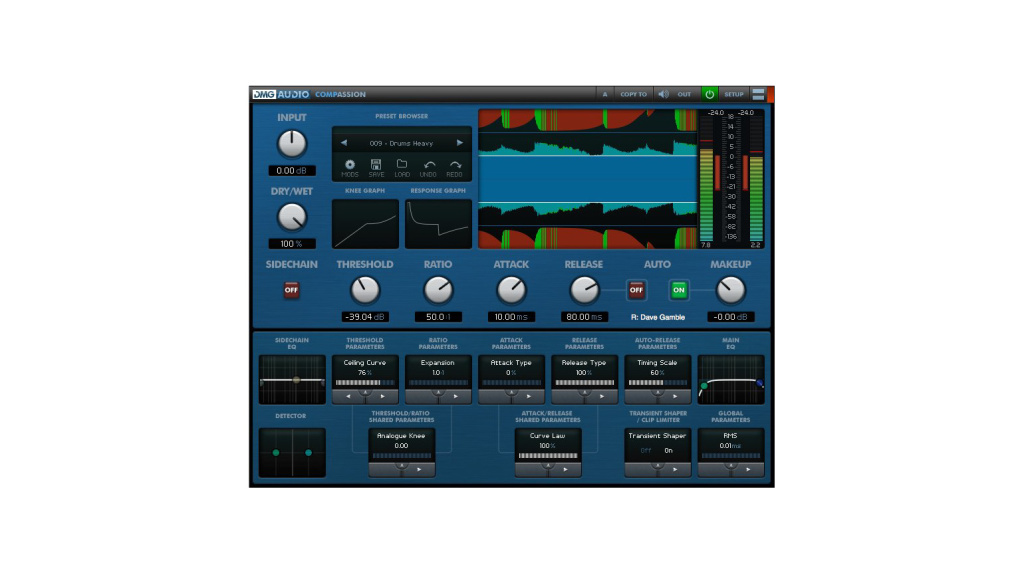Click the R: Dave Gamble label
This screenshot has width=1024, height=565.
point(658,317)
